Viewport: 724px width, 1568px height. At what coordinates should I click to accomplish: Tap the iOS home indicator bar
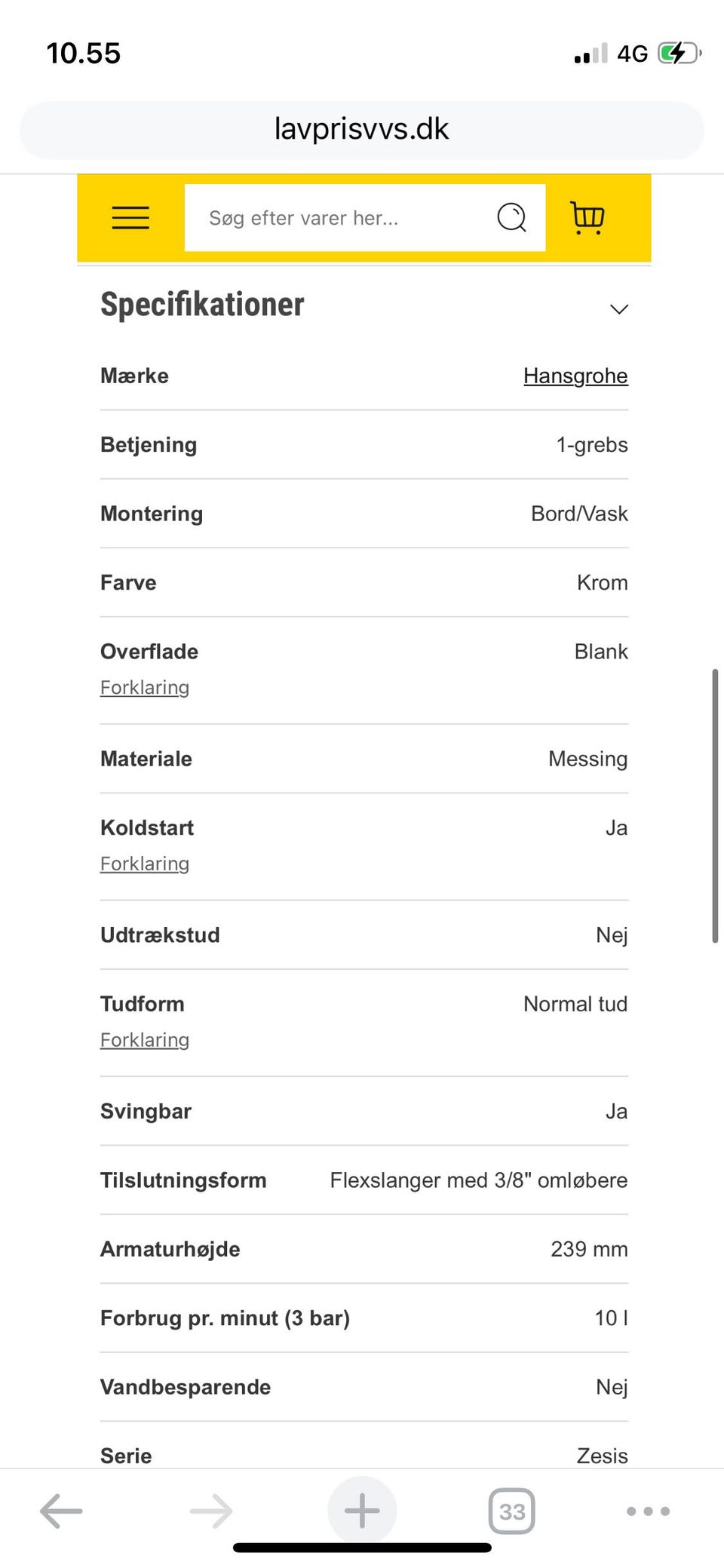(362, 1548)
